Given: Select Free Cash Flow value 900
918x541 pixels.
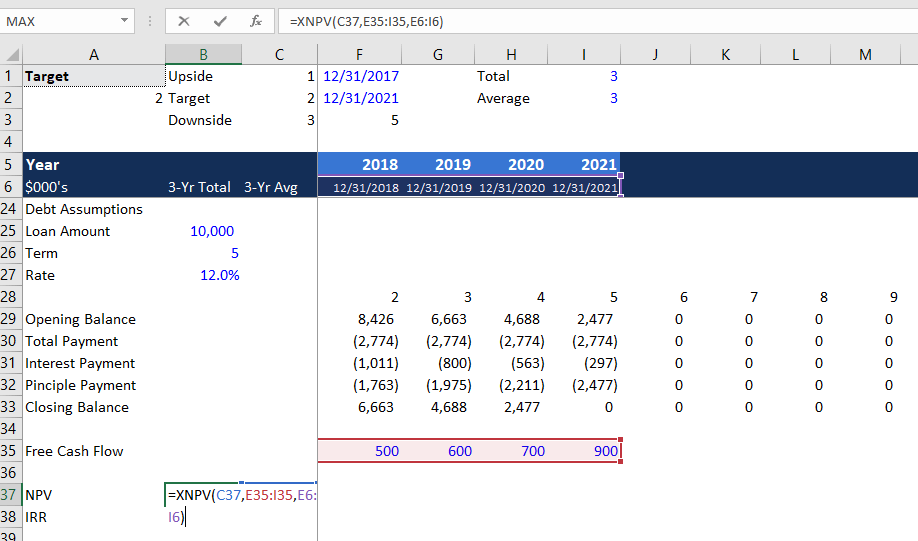Looking at the screenshot, I should 605,451.
